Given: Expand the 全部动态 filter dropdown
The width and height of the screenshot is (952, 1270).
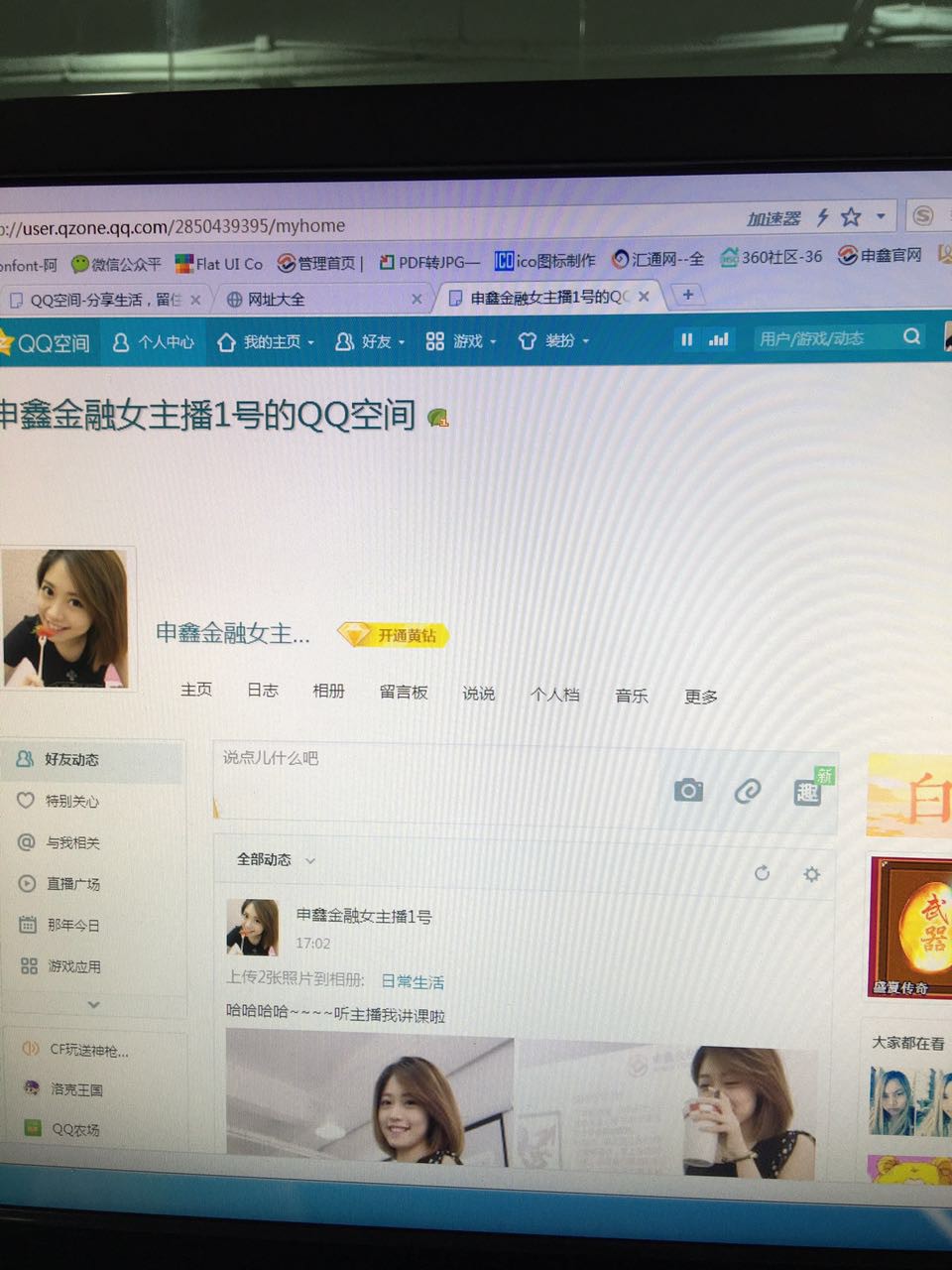Looking at the screenshot, I should (276, 860).
